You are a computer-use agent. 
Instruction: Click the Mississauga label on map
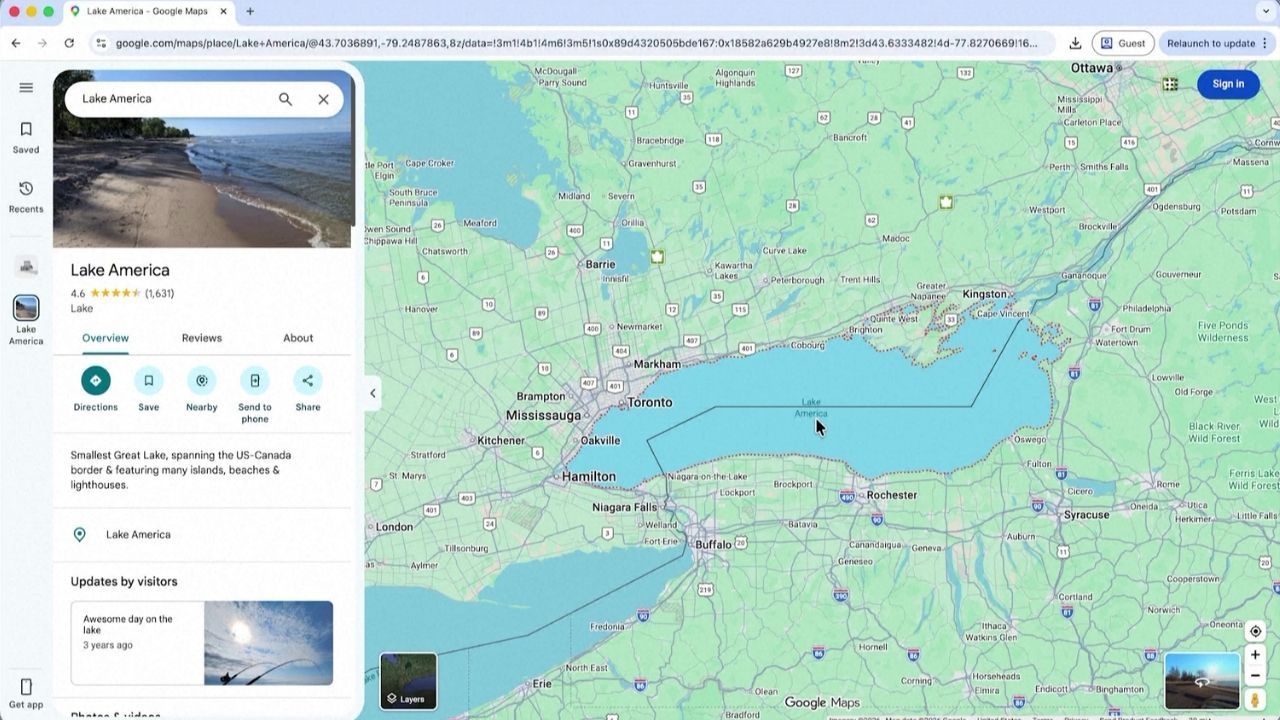coord(543,415)
